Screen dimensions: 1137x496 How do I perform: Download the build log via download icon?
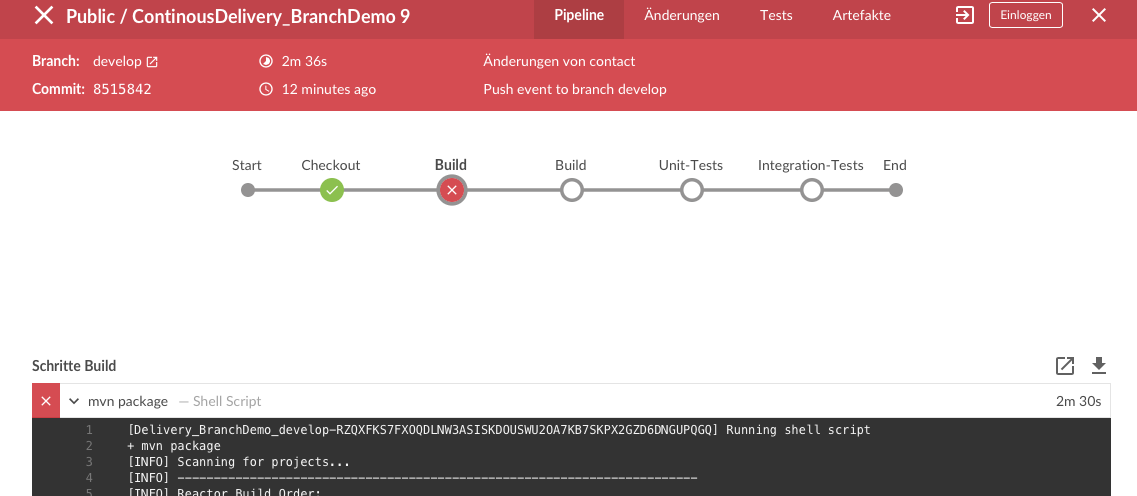pos(1099,365)
